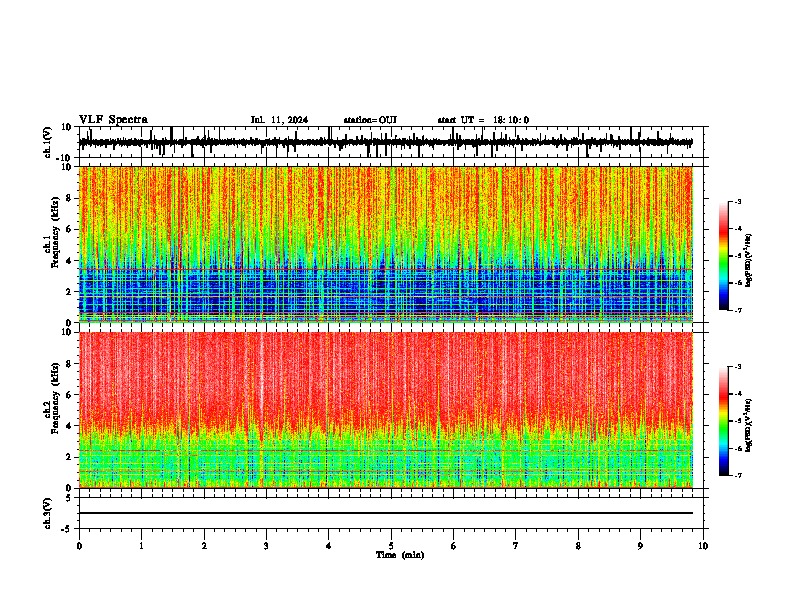792x612 pixels.
Task: Click the "-4" label on ch.2 colorbar
Action: point(738,394)
